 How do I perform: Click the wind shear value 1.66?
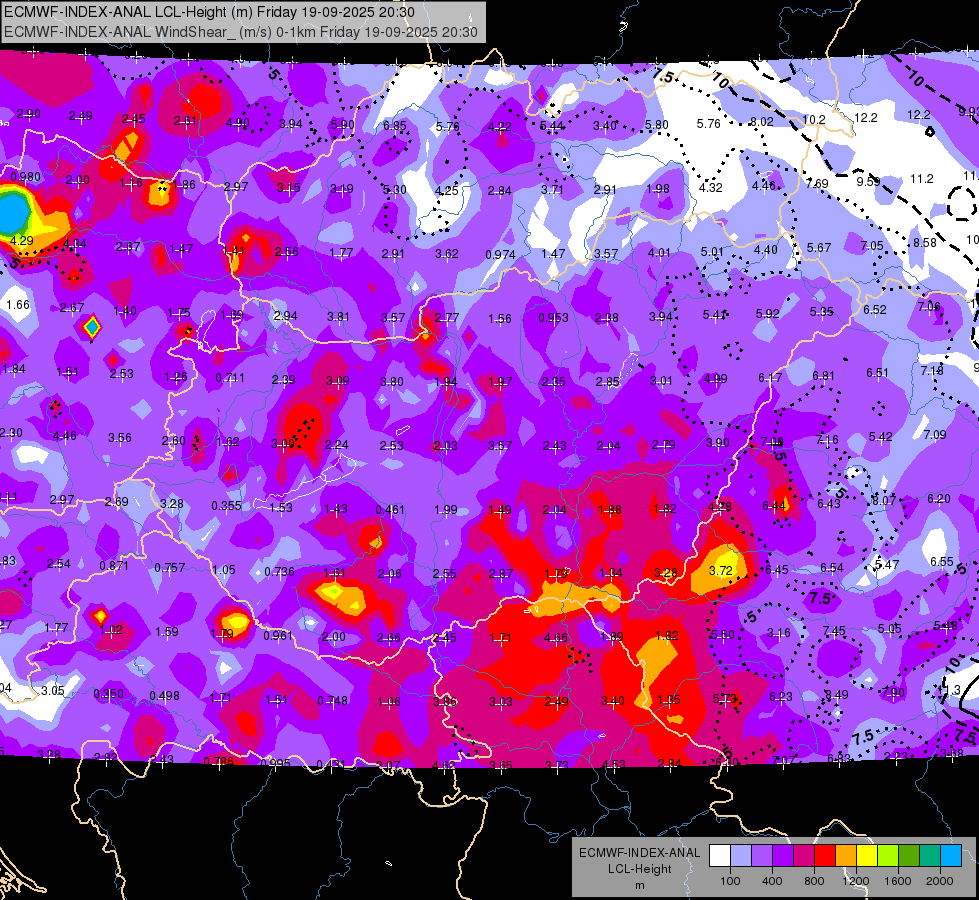click(18, 305)
